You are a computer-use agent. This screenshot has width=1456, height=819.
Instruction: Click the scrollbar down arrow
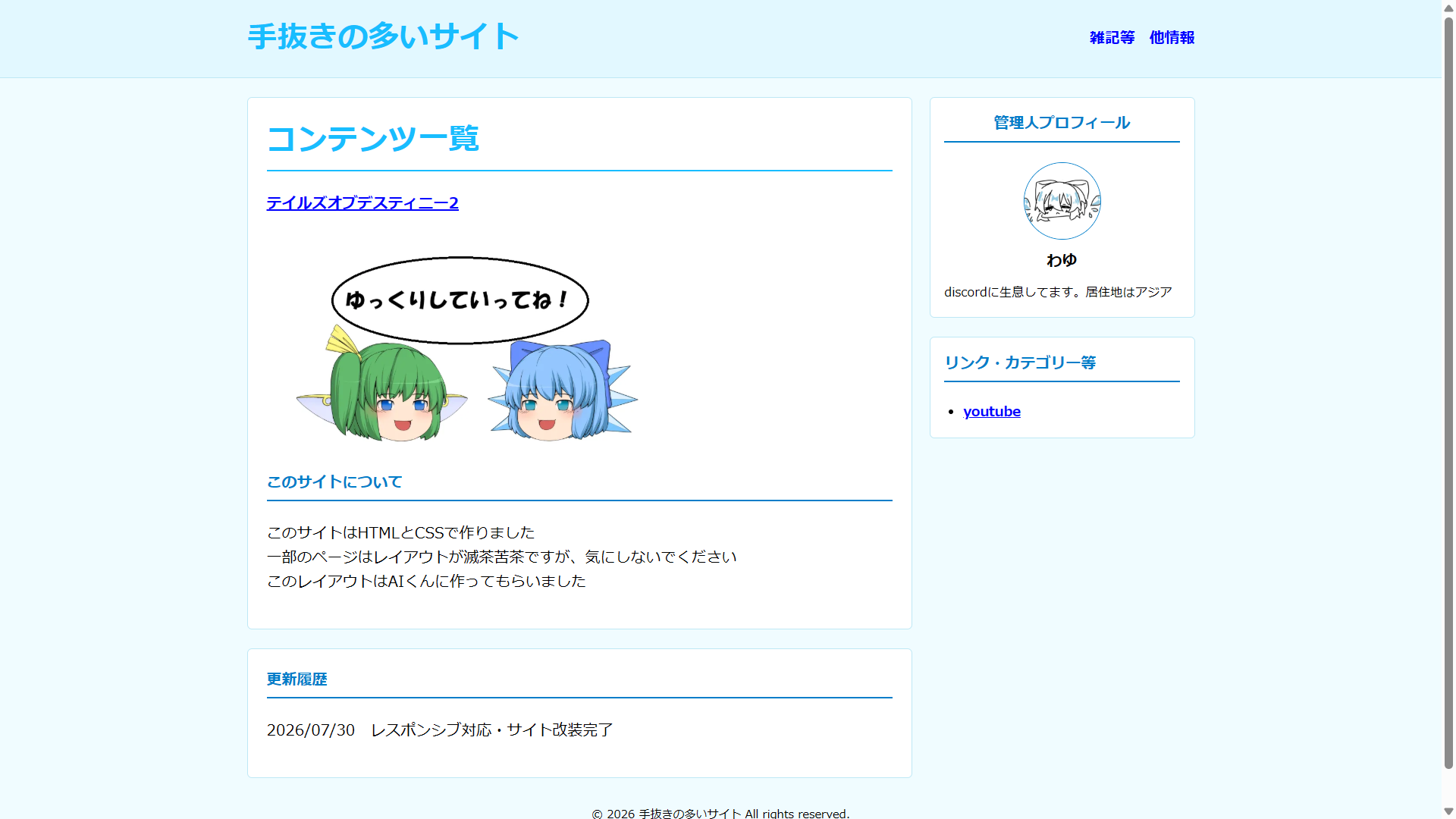coord(1448,811)
